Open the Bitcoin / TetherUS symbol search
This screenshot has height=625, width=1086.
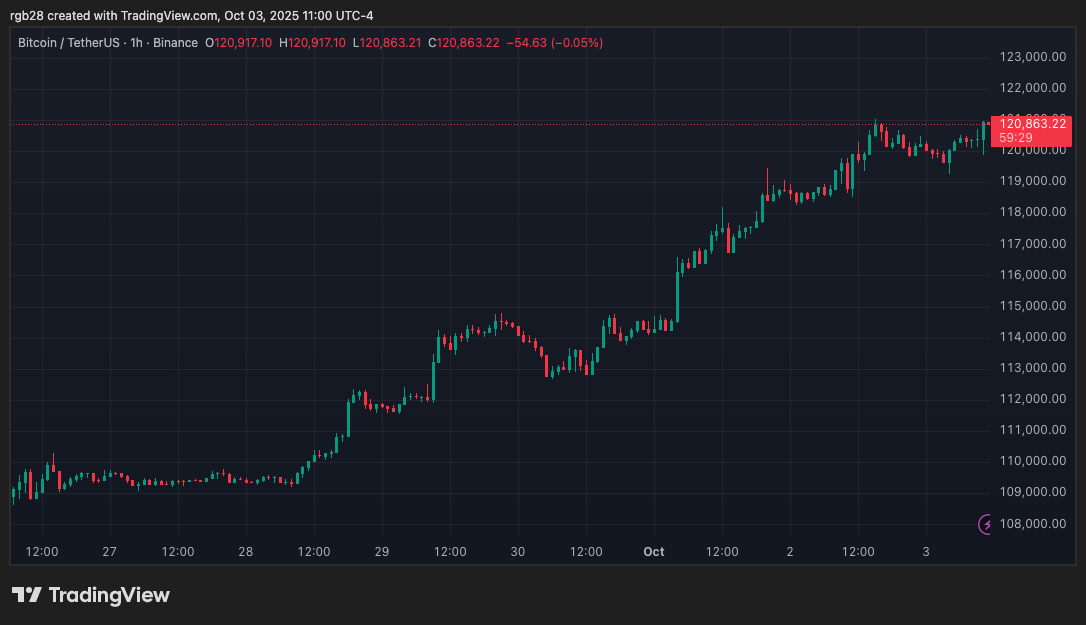pos(70,42)
